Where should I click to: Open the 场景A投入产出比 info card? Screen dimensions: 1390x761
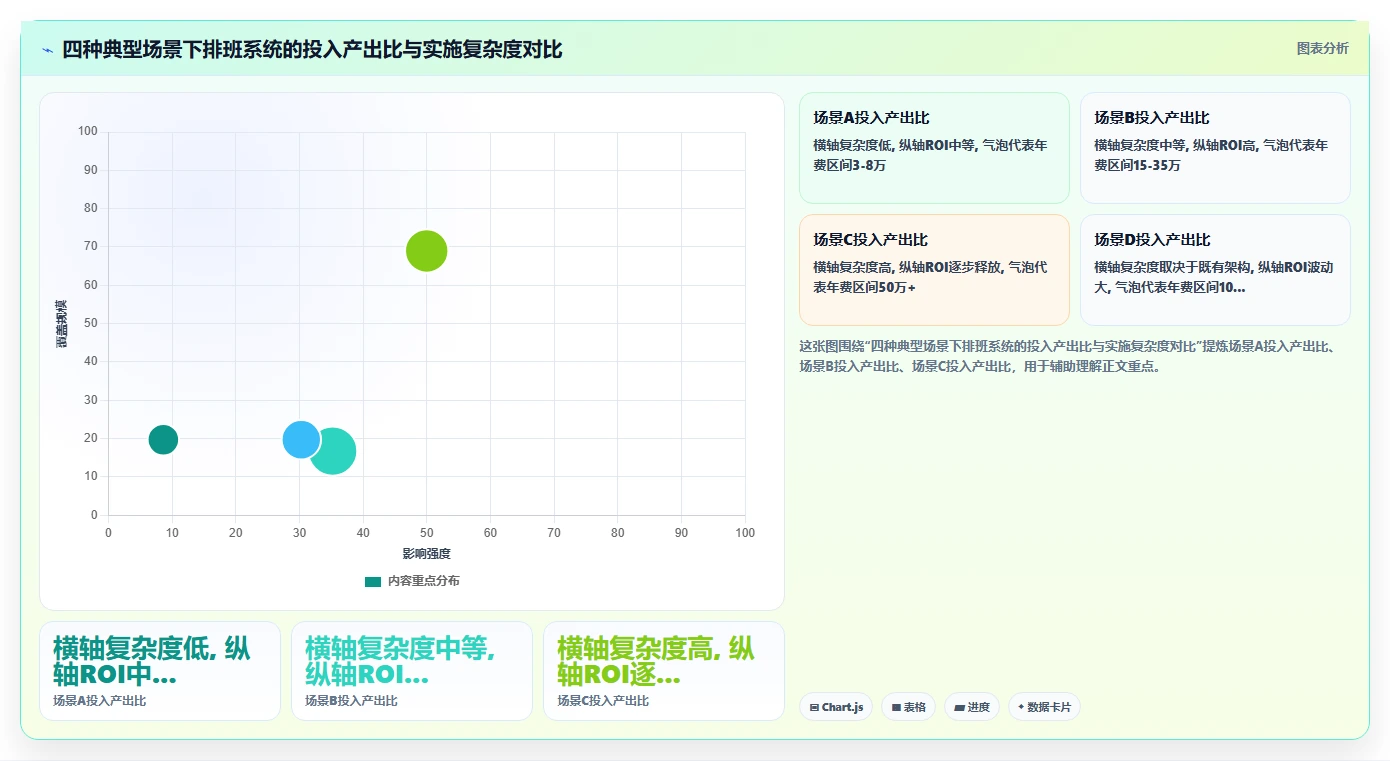coord(934,148)
